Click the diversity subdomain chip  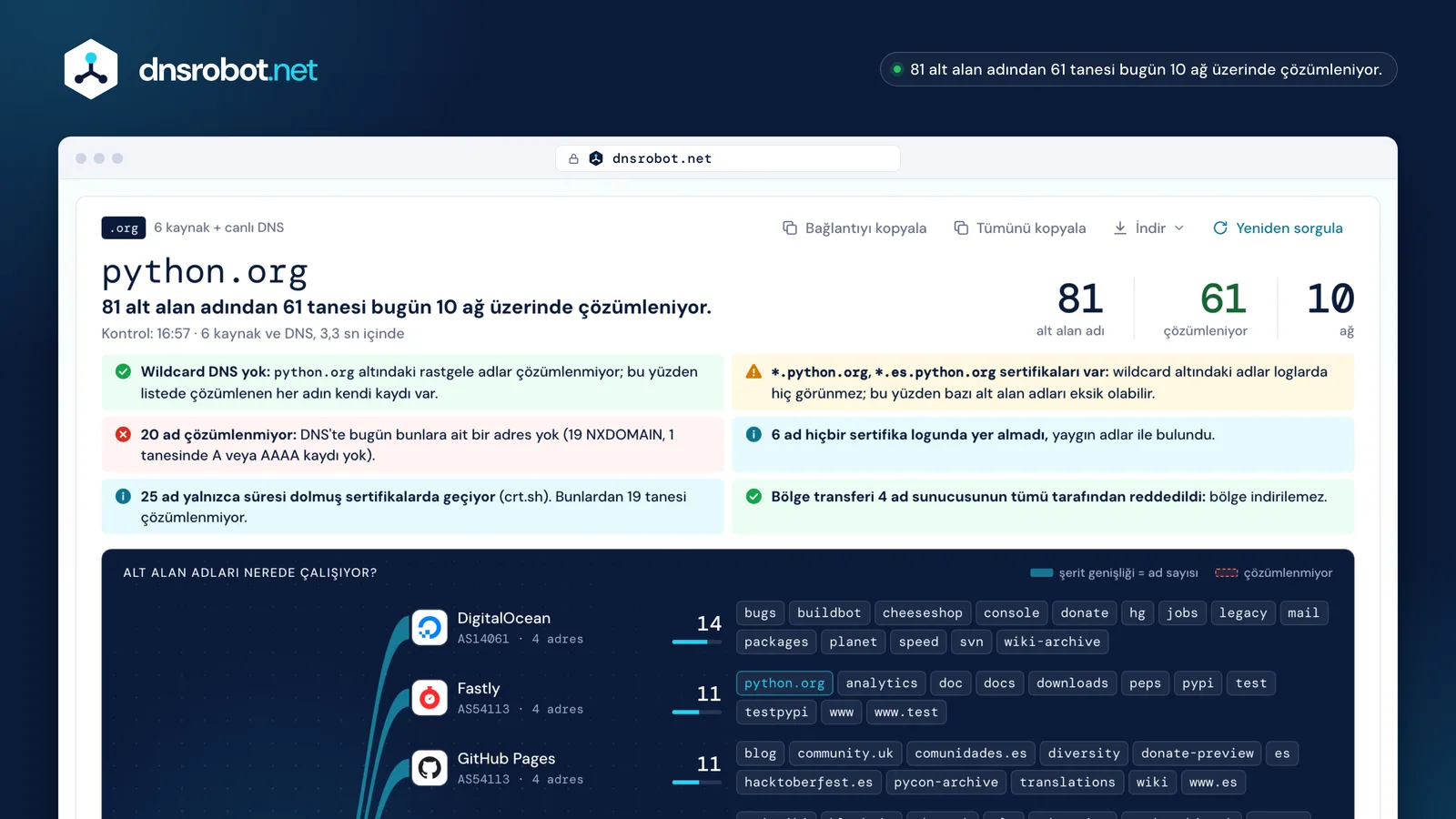pyautogui.click(x=1084, y=753)
